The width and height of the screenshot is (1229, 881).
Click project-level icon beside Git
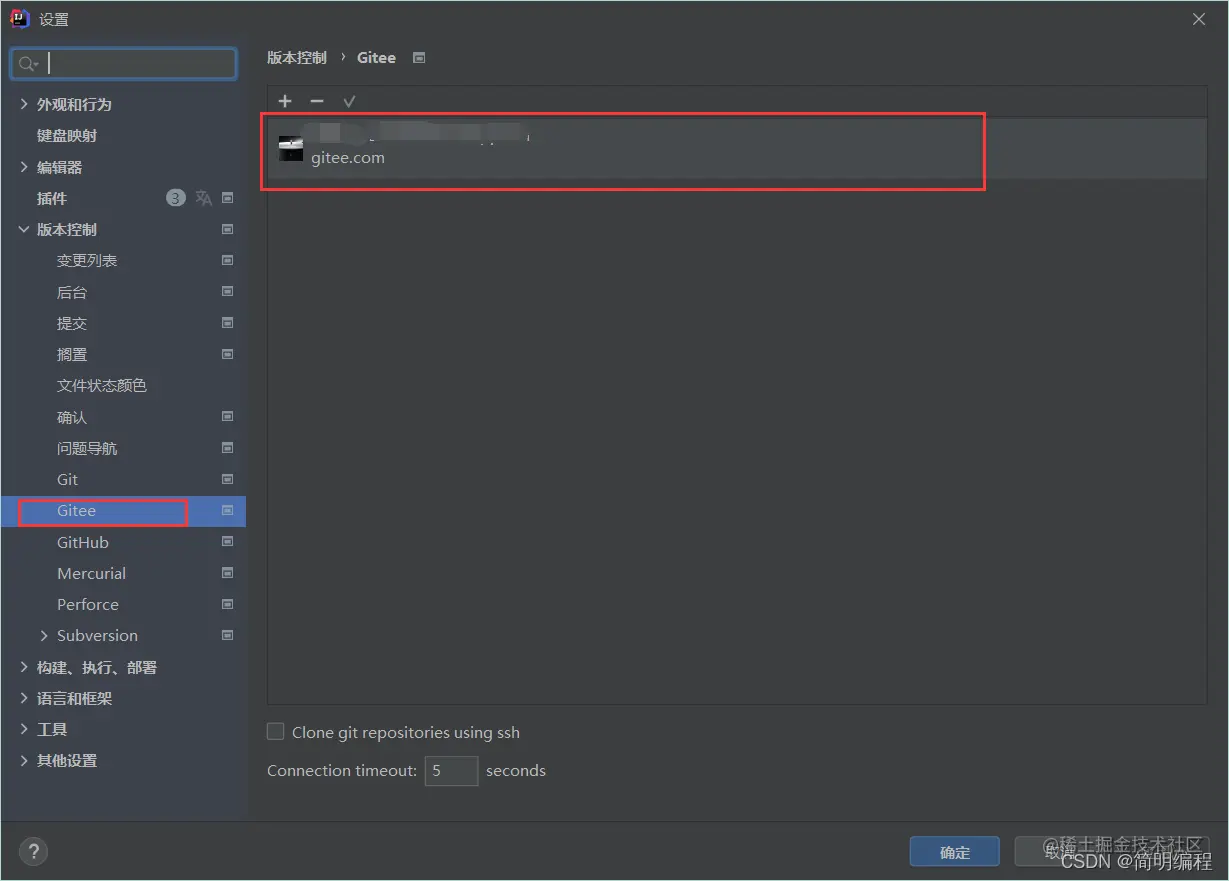(x=228, y=479)
